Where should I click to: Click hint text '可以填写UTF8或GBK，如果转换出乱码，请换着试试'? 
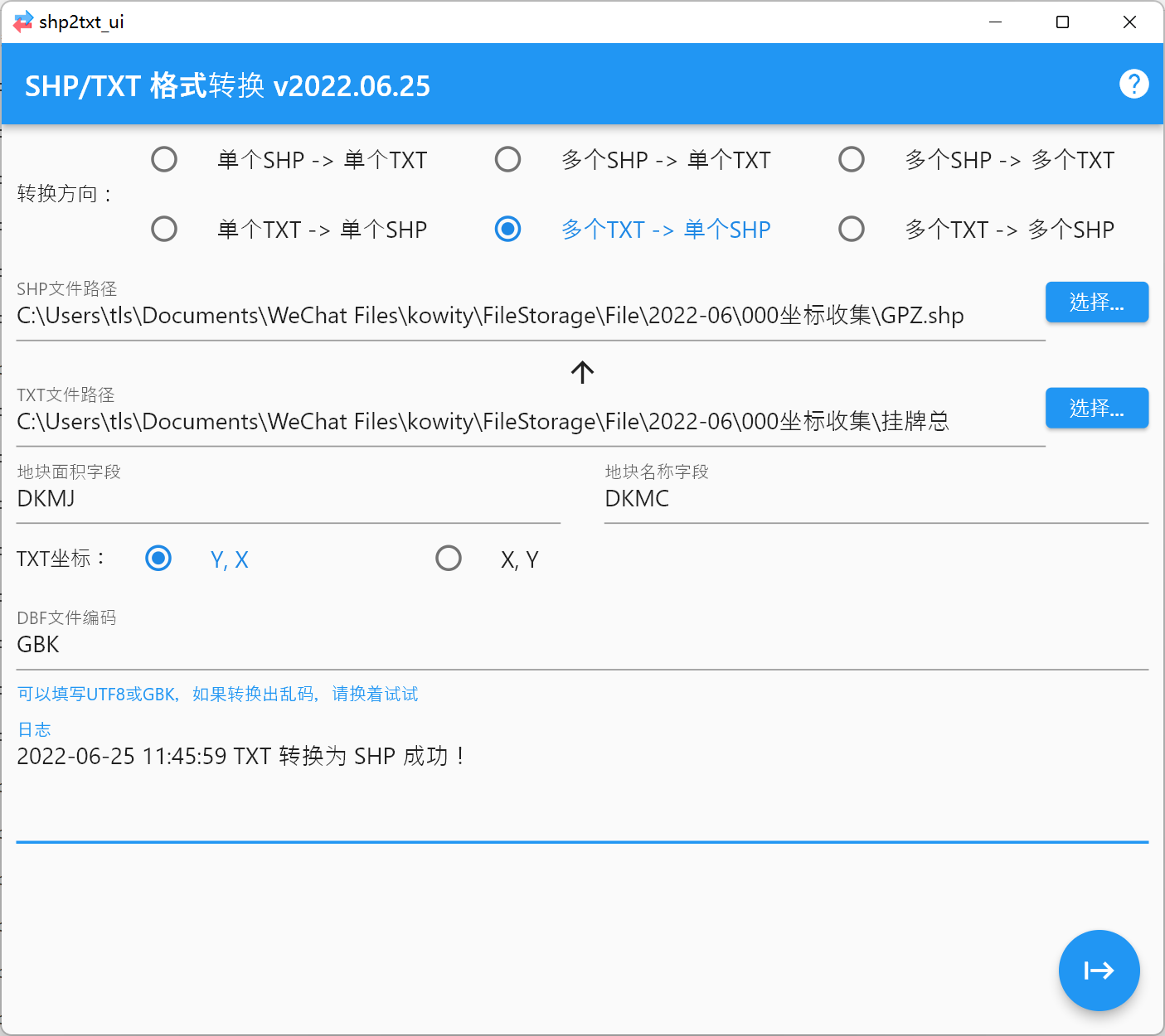coord(218,695)
